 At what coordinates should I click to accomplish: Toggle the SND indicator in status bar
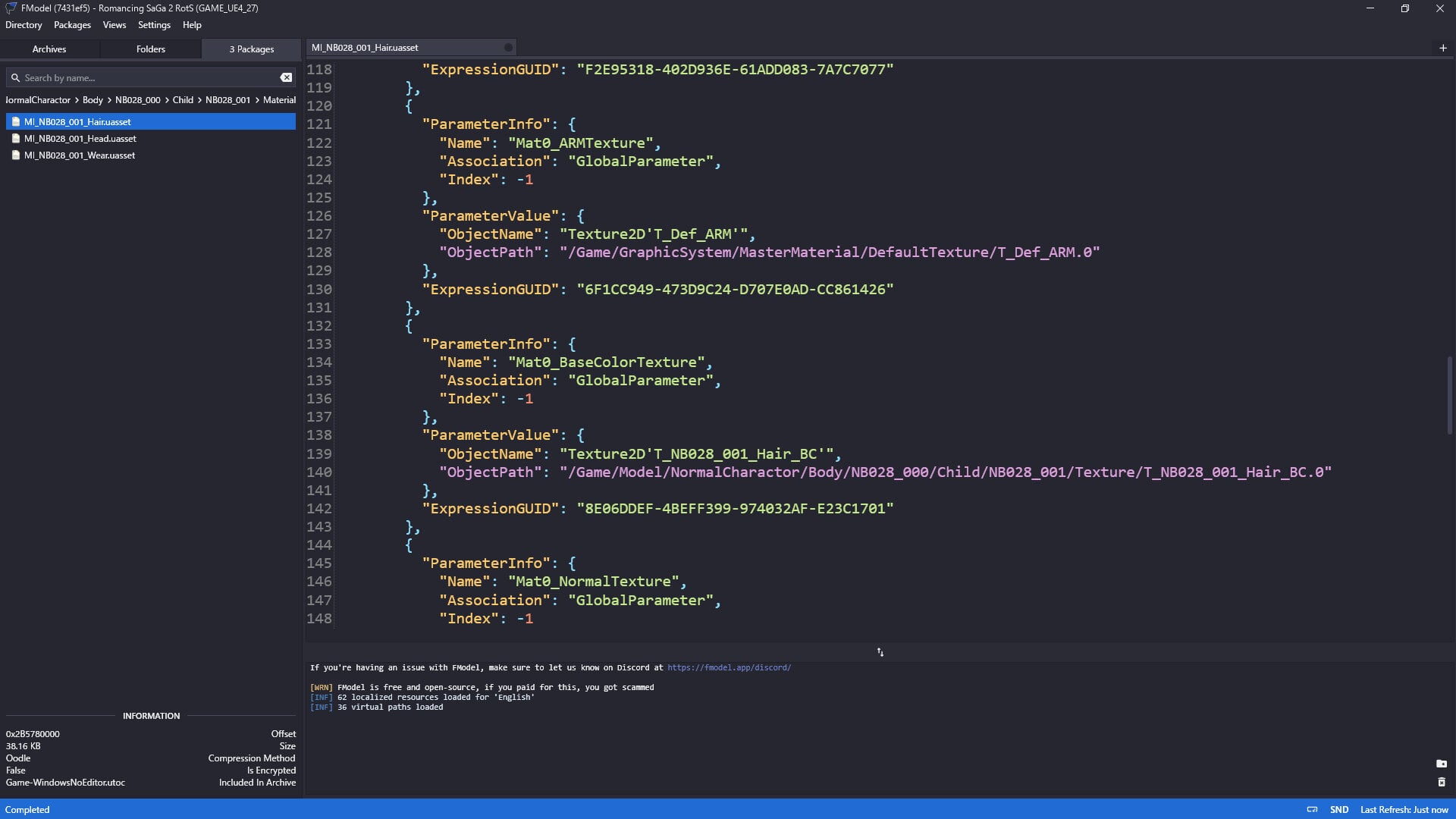[1339, 809]
